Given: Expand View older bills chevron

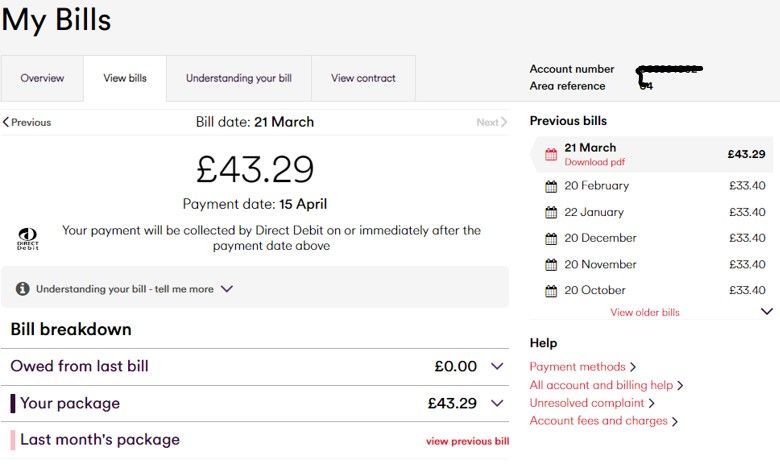Looking at the screenshot, I should 767,311.
